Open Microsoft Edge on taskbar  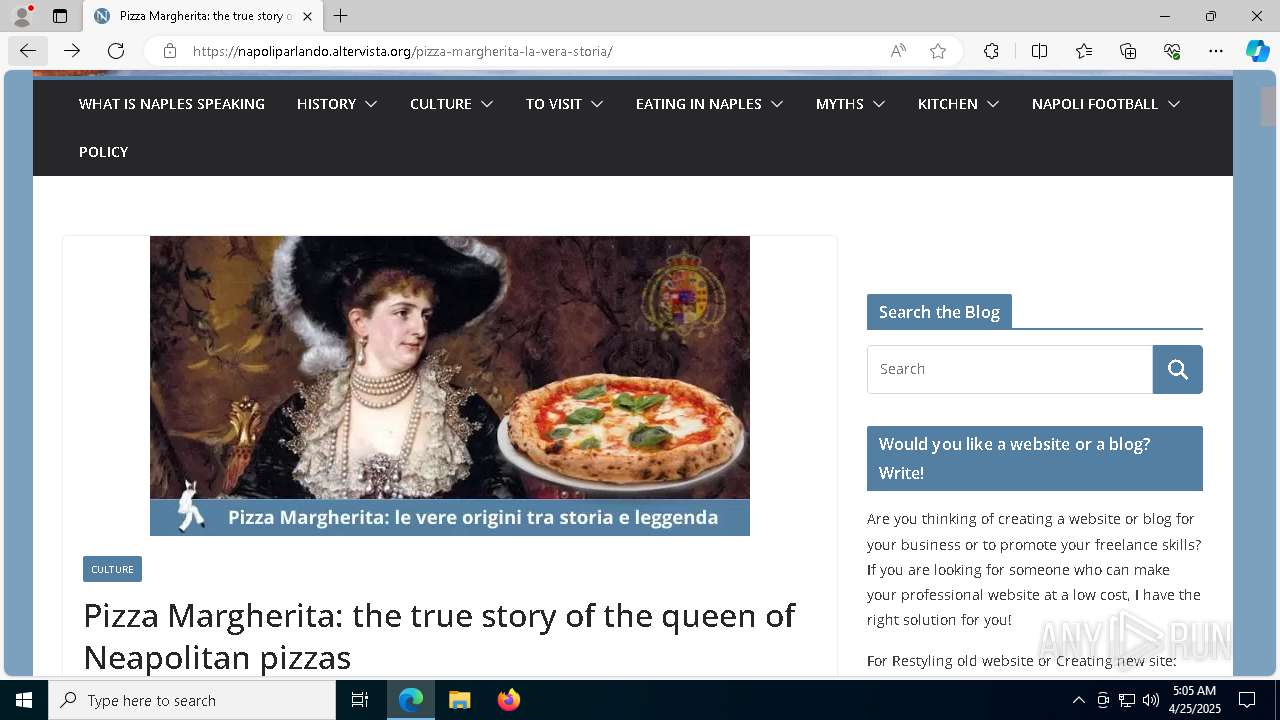pos(411,700)
